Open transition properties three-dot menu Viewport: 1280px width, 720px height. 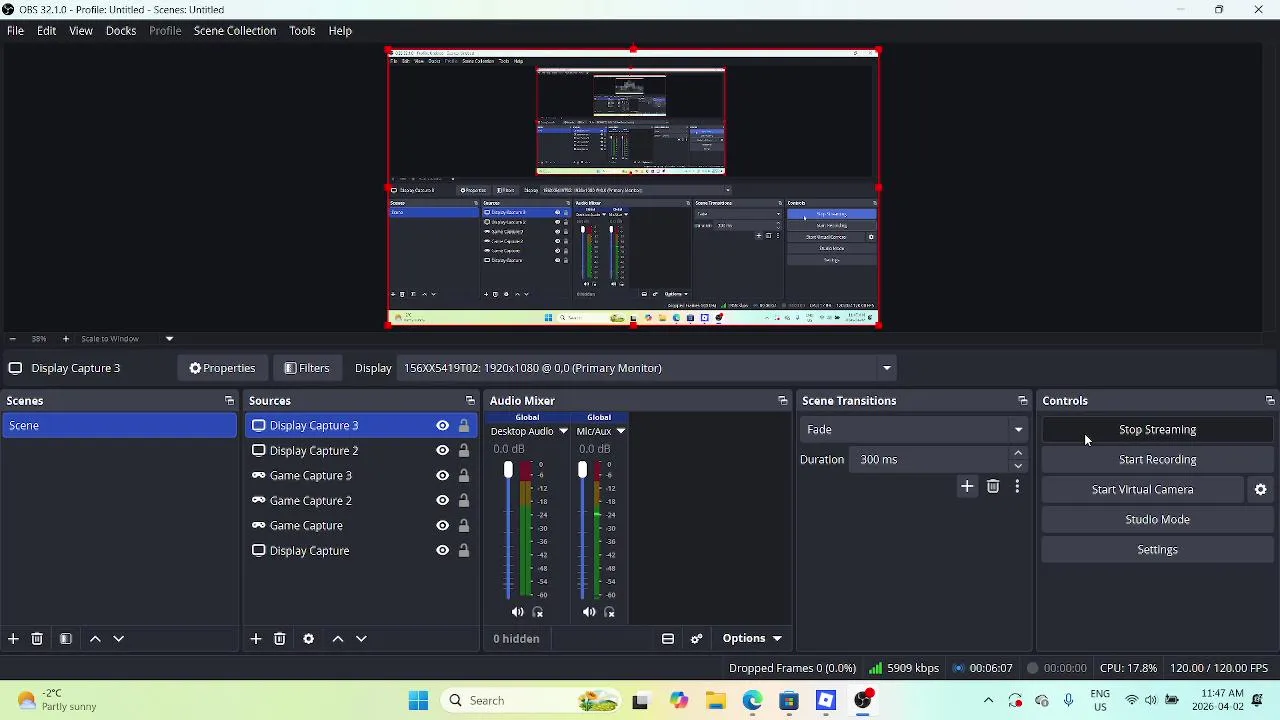coord(1017,487)
